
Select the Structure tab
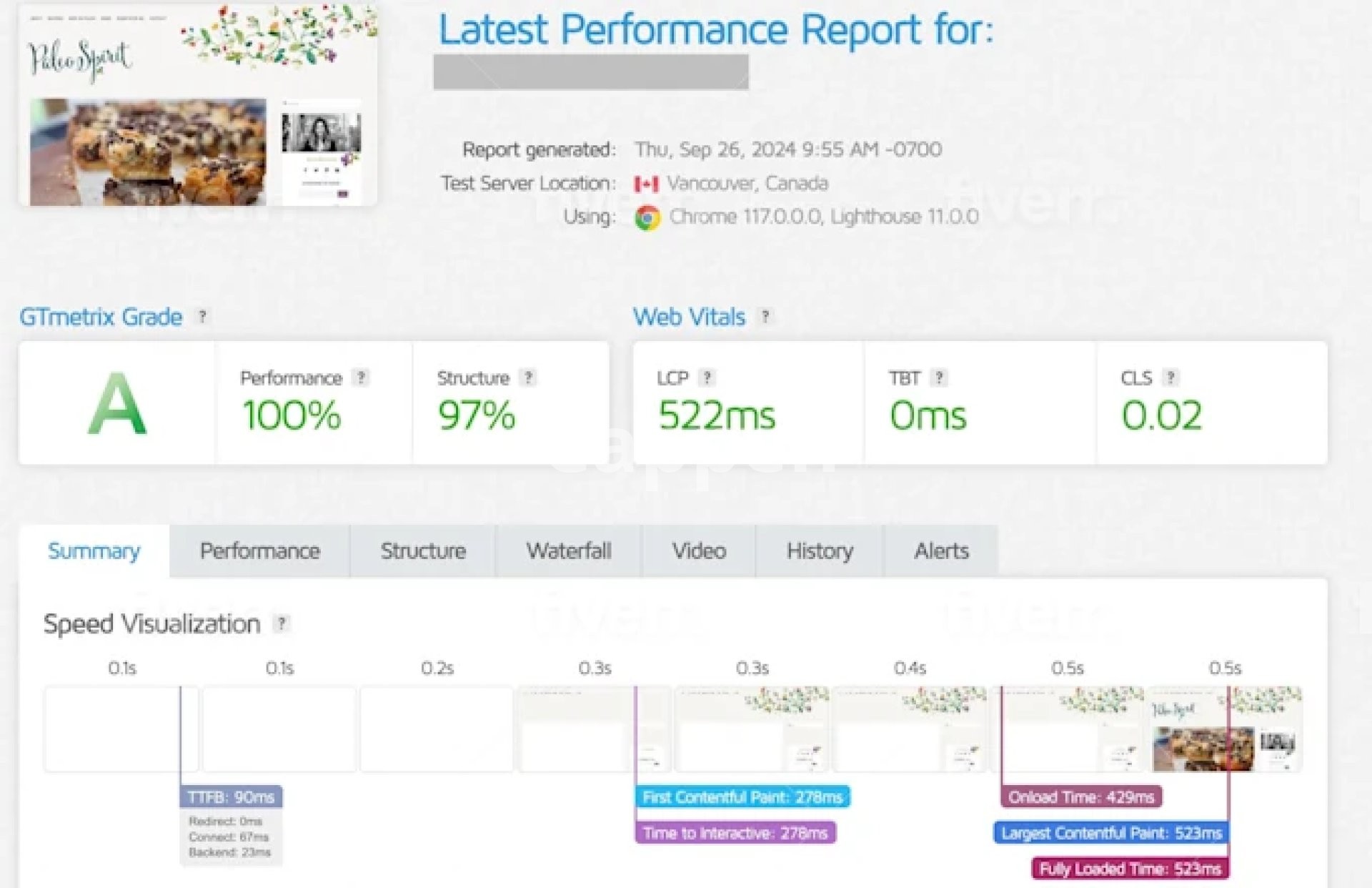(423, 551)
